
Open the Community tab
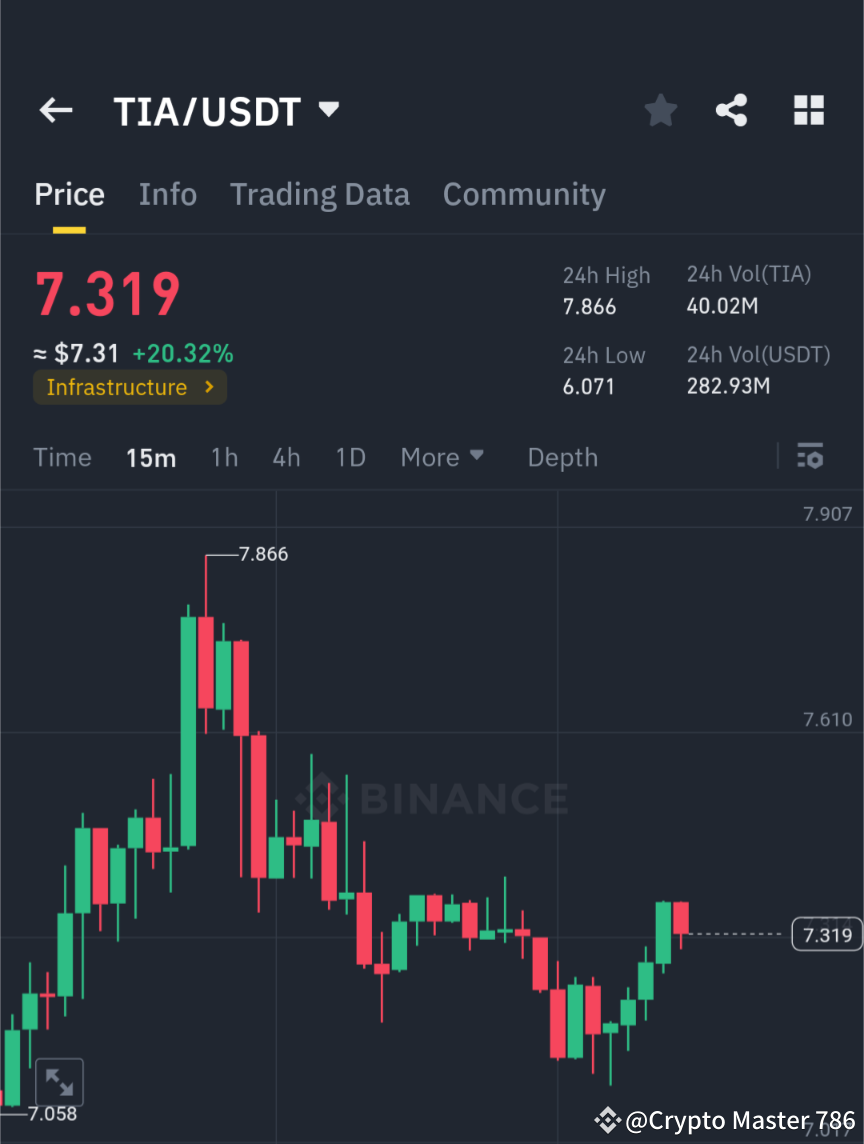coord(524,194)
